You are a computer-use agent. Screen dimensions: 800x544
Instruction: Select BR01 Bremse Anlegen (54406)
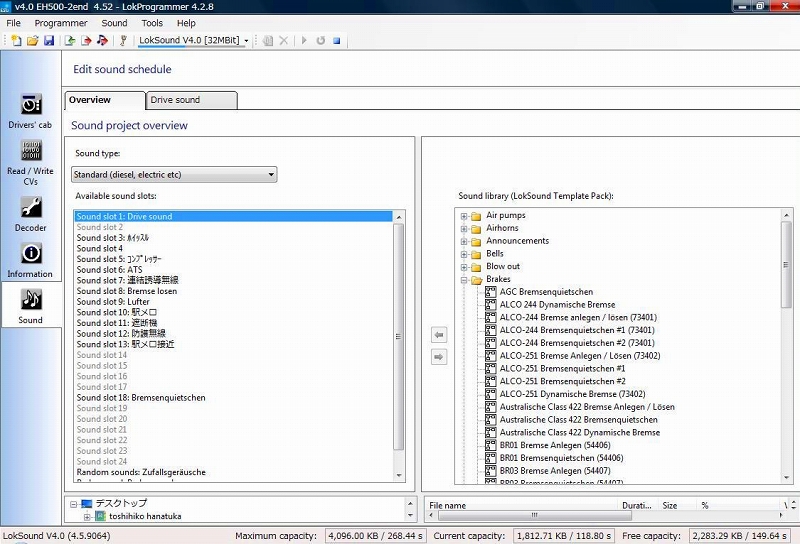(555, 445)
